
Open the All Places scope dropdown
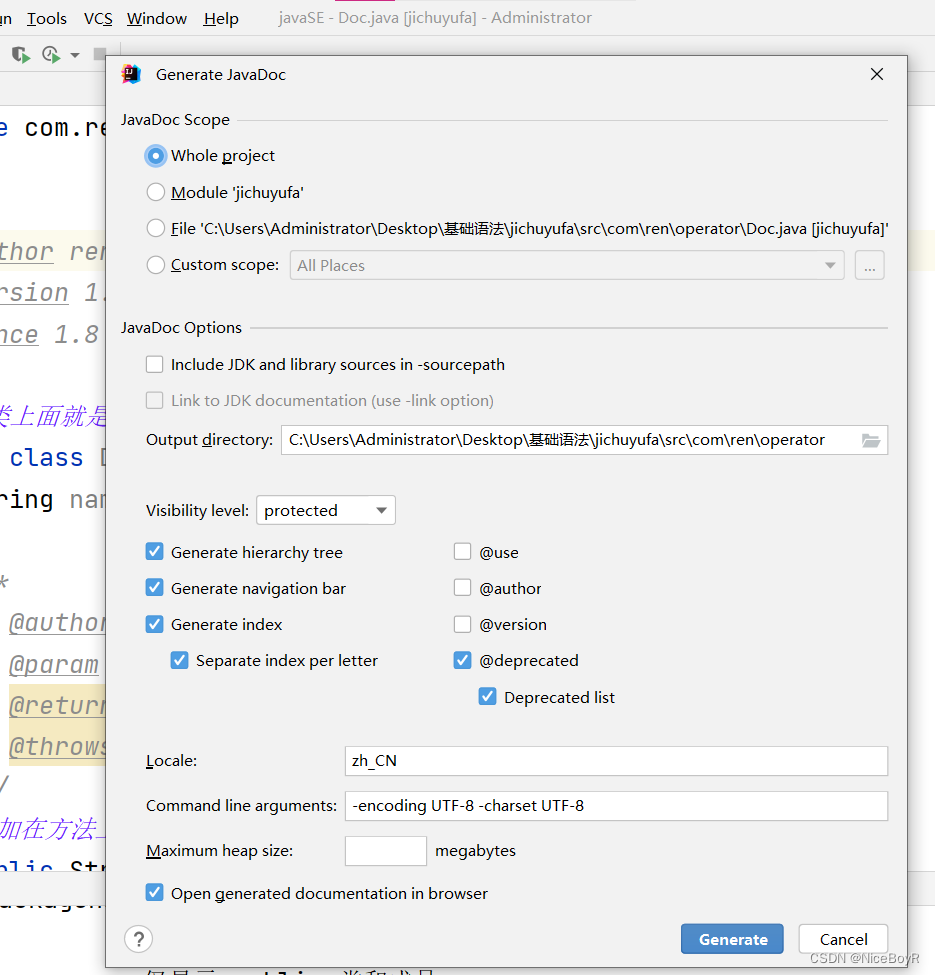click(x=830, y=265)
